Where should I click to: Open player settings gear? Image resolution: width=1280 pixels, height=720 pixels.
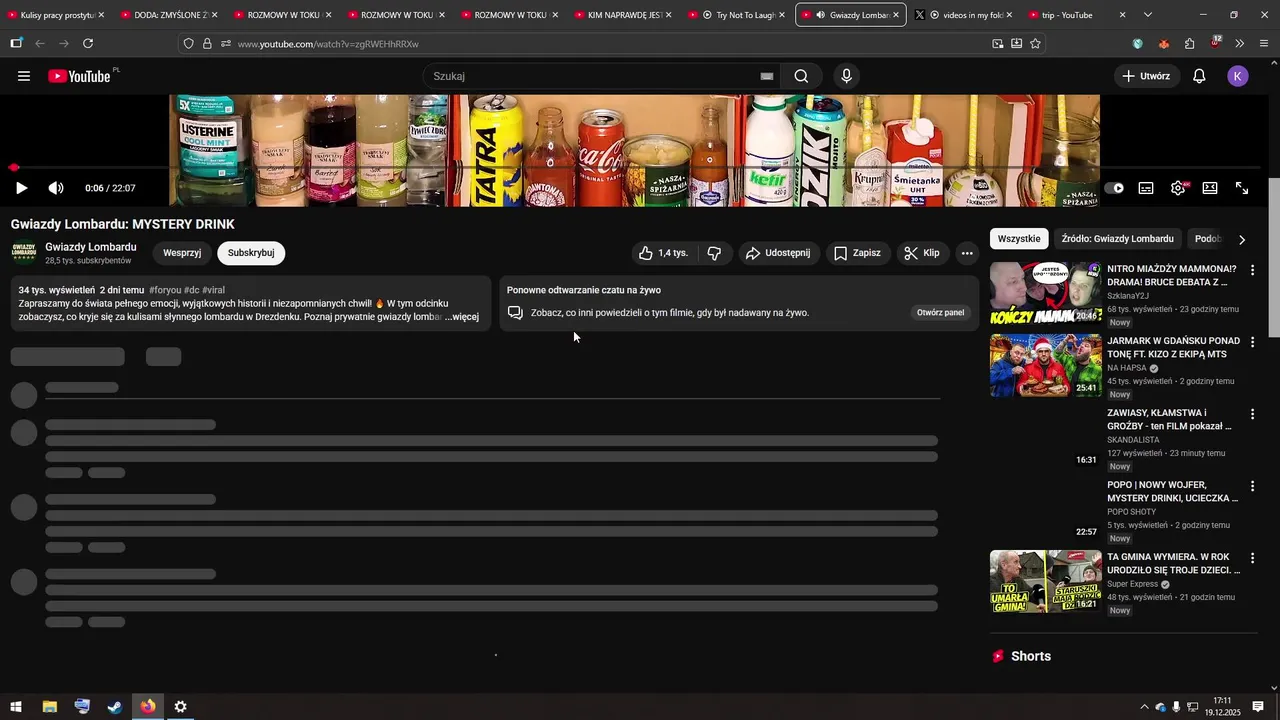(x=1179, y=188)
